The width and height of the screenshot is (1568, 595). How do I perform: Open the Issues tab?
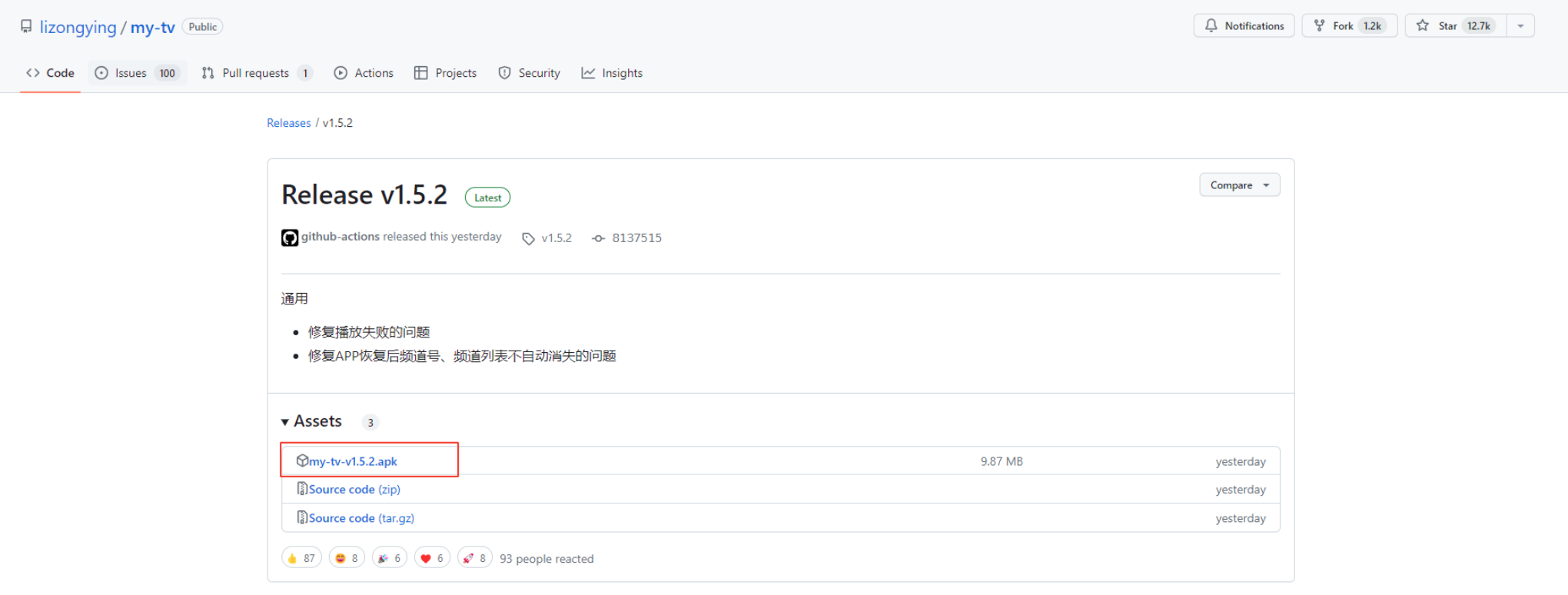click(137, 73)
